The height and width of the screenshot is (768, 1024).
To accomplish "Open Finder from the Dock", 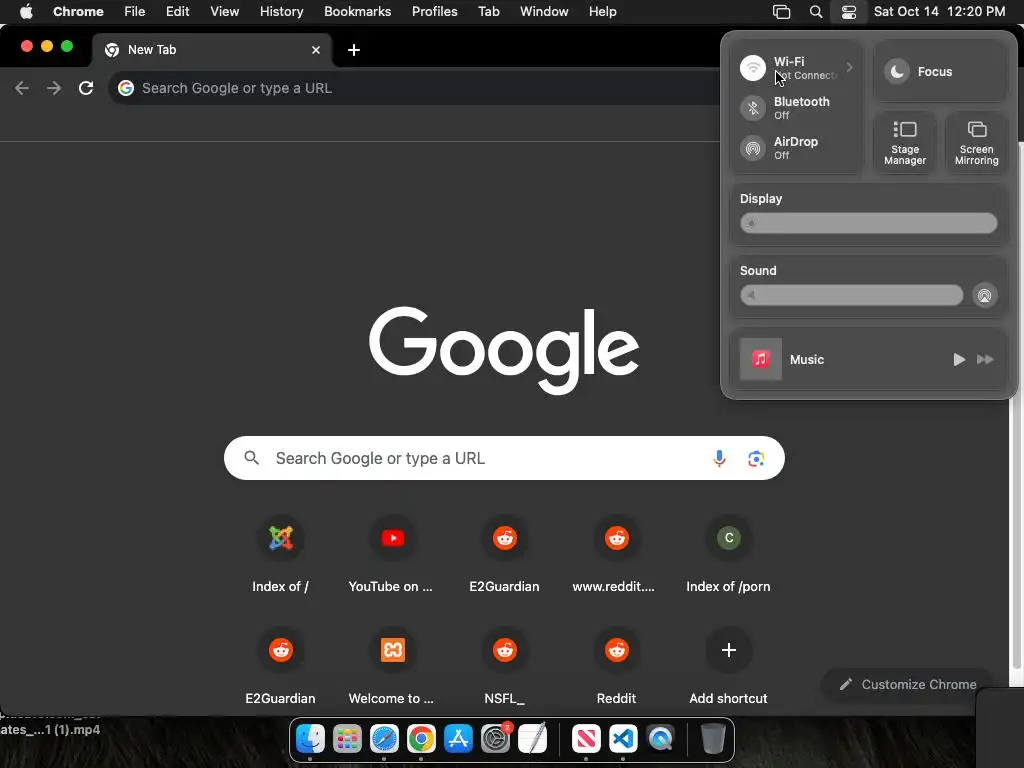I will tap(310, 739).
